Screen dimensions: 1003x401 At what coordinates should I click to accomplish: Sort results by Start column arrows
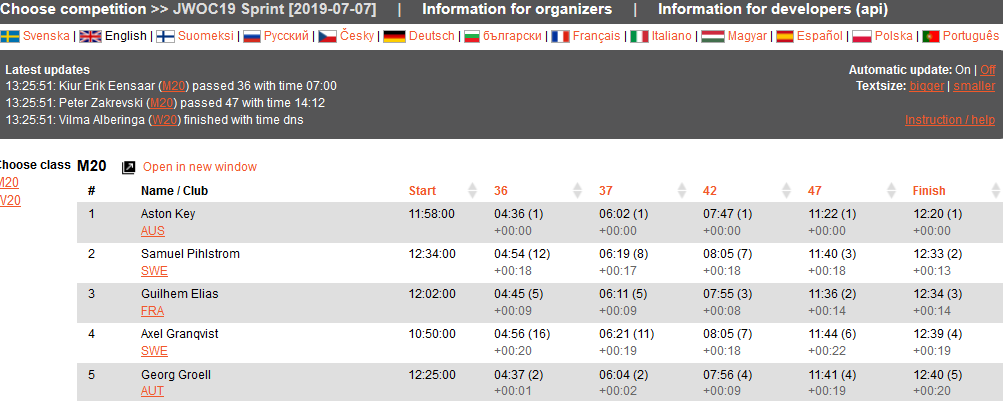(x=473, y=191)
